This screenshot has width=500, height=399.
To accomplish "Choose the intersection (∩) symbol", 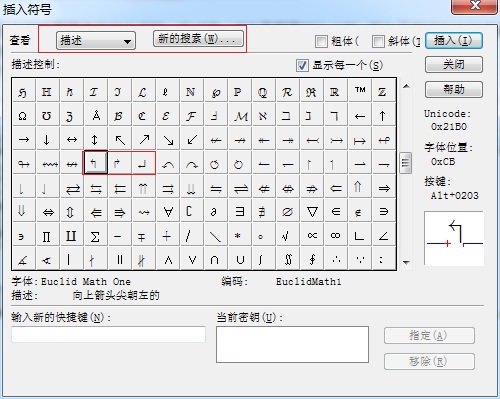I will [216, 259].
